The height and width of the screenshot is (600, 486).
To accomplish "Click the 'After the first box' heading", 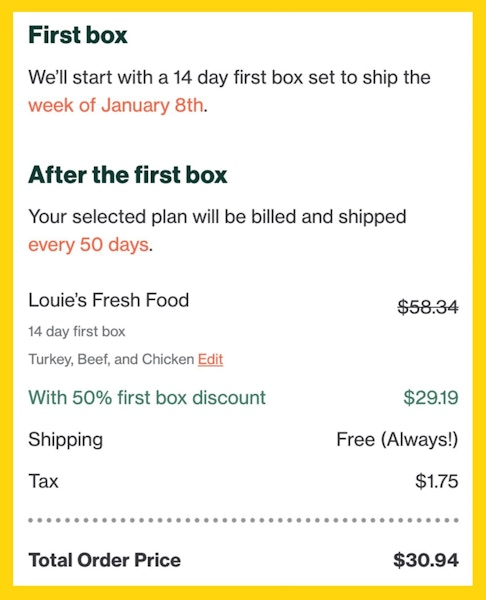I will click(x=127, y=174).
